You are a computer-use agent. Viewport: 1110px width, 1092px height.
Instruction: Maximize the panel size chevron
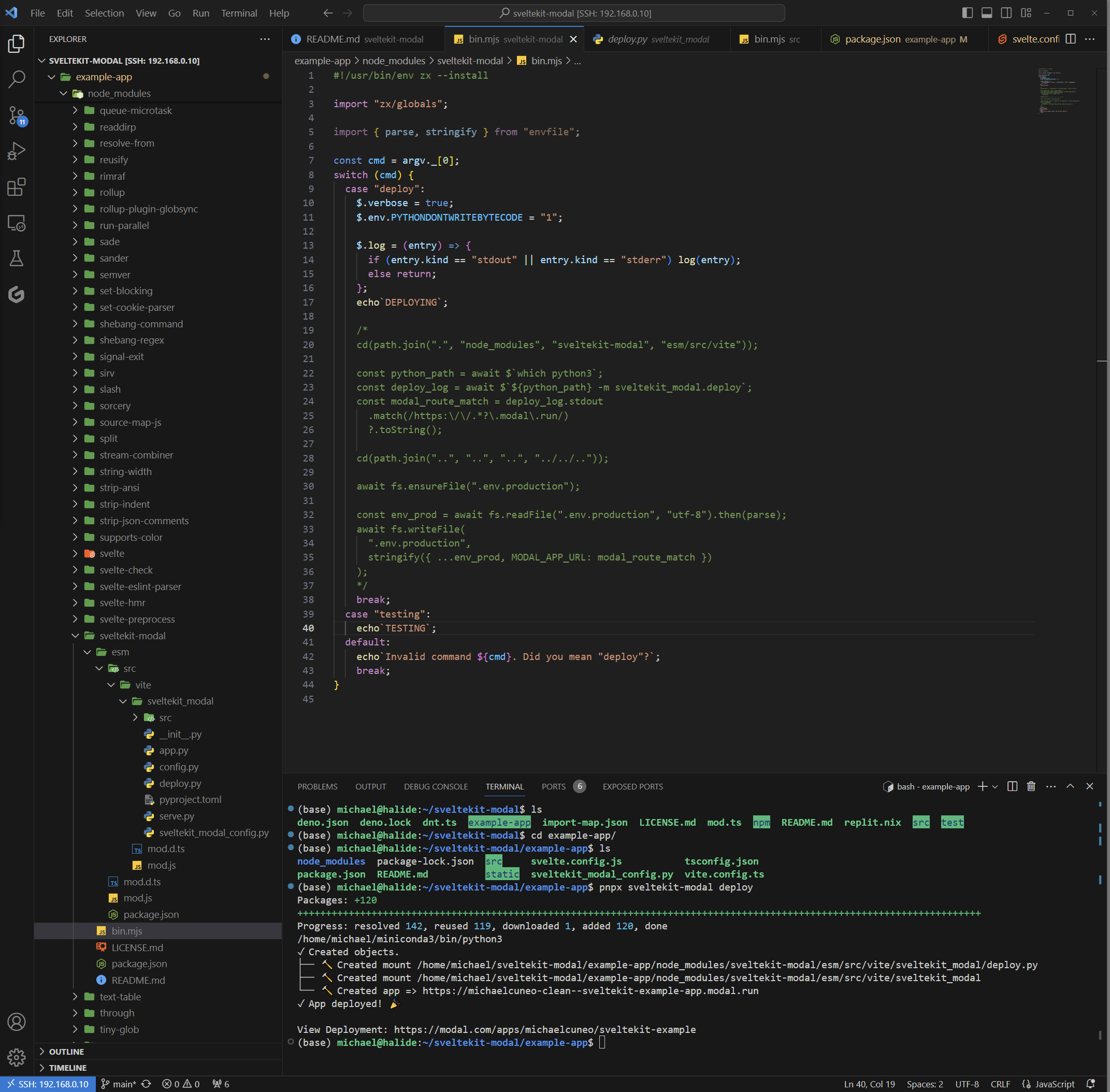pos(1070,786)
